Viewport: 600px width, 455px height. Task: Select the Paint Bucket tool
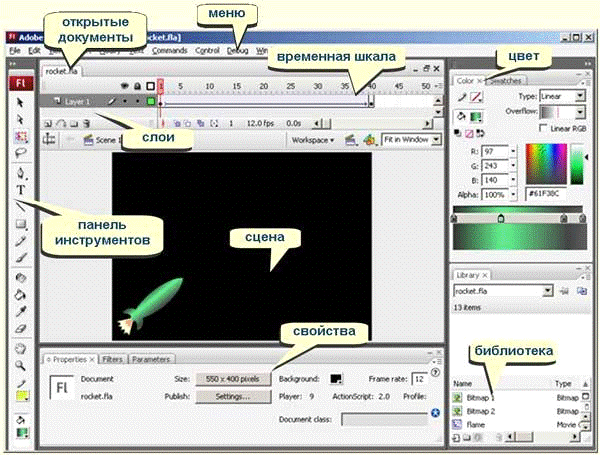point(21,295)
